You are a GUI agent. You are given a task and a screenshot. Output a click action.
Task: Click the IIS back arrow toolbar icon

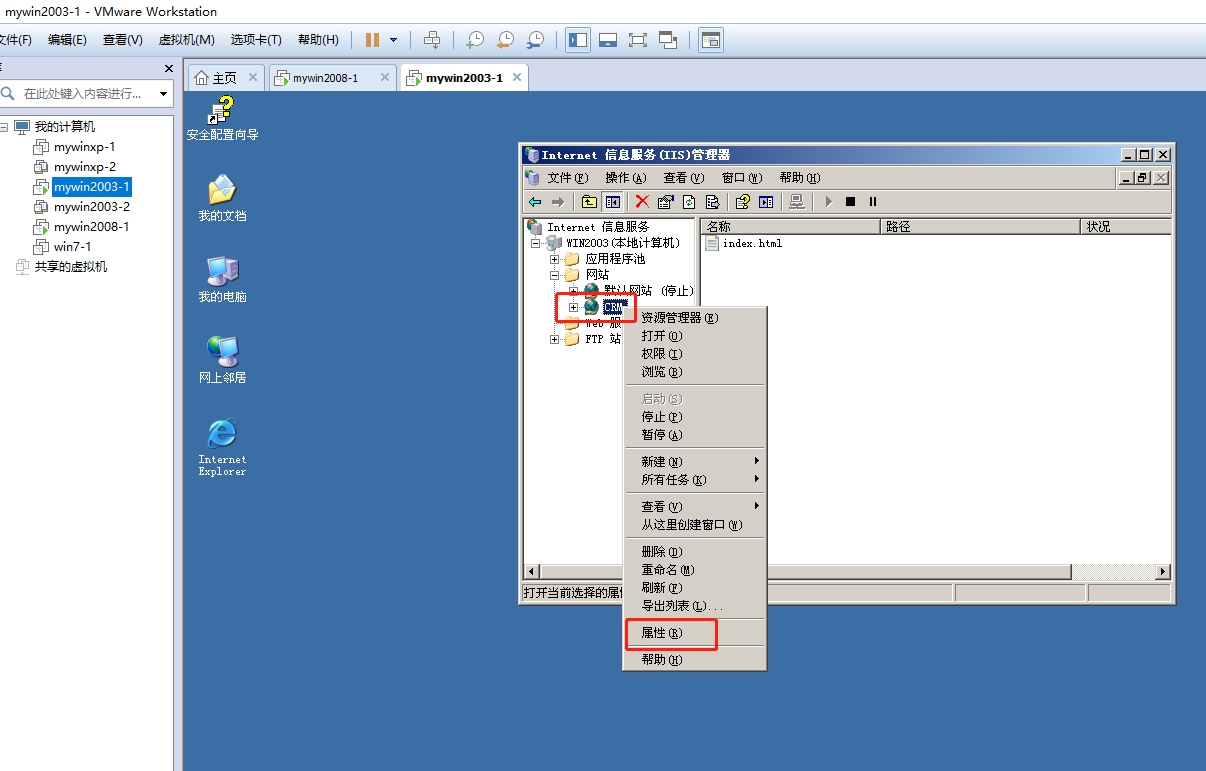(x=535, y=202)
